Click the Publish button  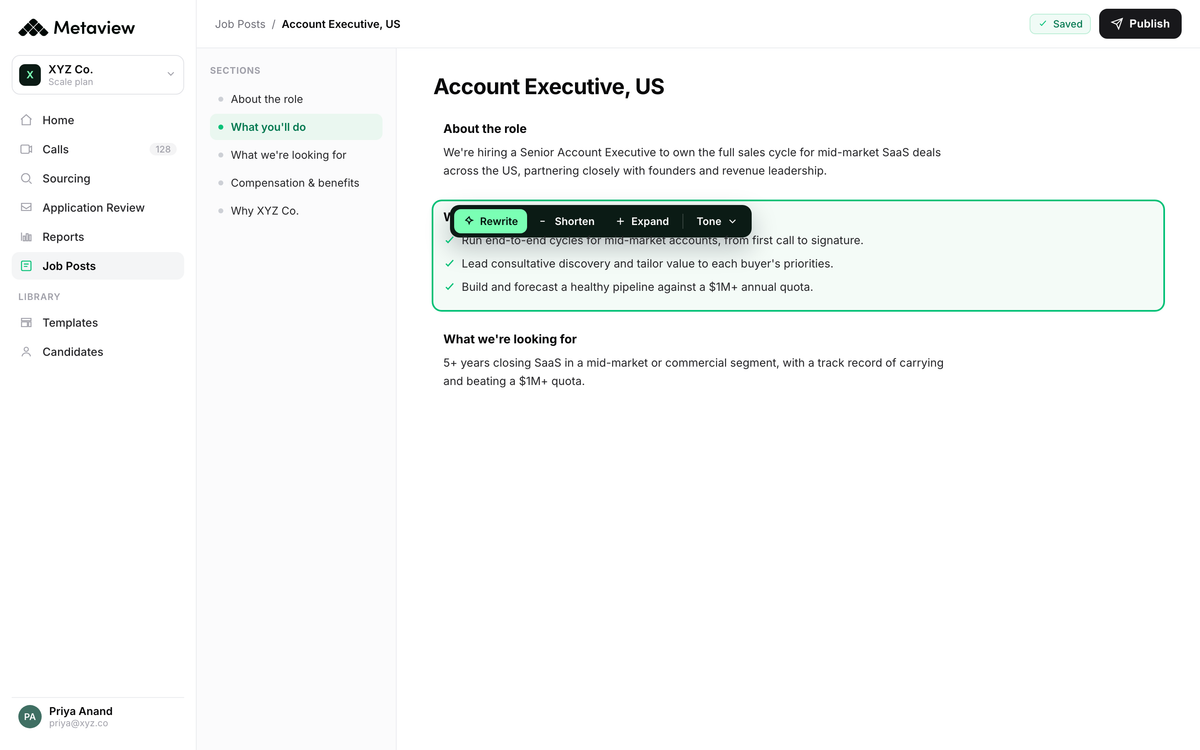tap(1140, 24)
